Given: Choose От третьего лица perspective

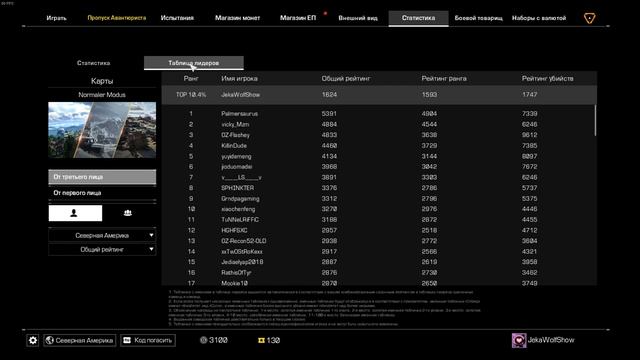Looking at the screenshot, I should 102,177.
